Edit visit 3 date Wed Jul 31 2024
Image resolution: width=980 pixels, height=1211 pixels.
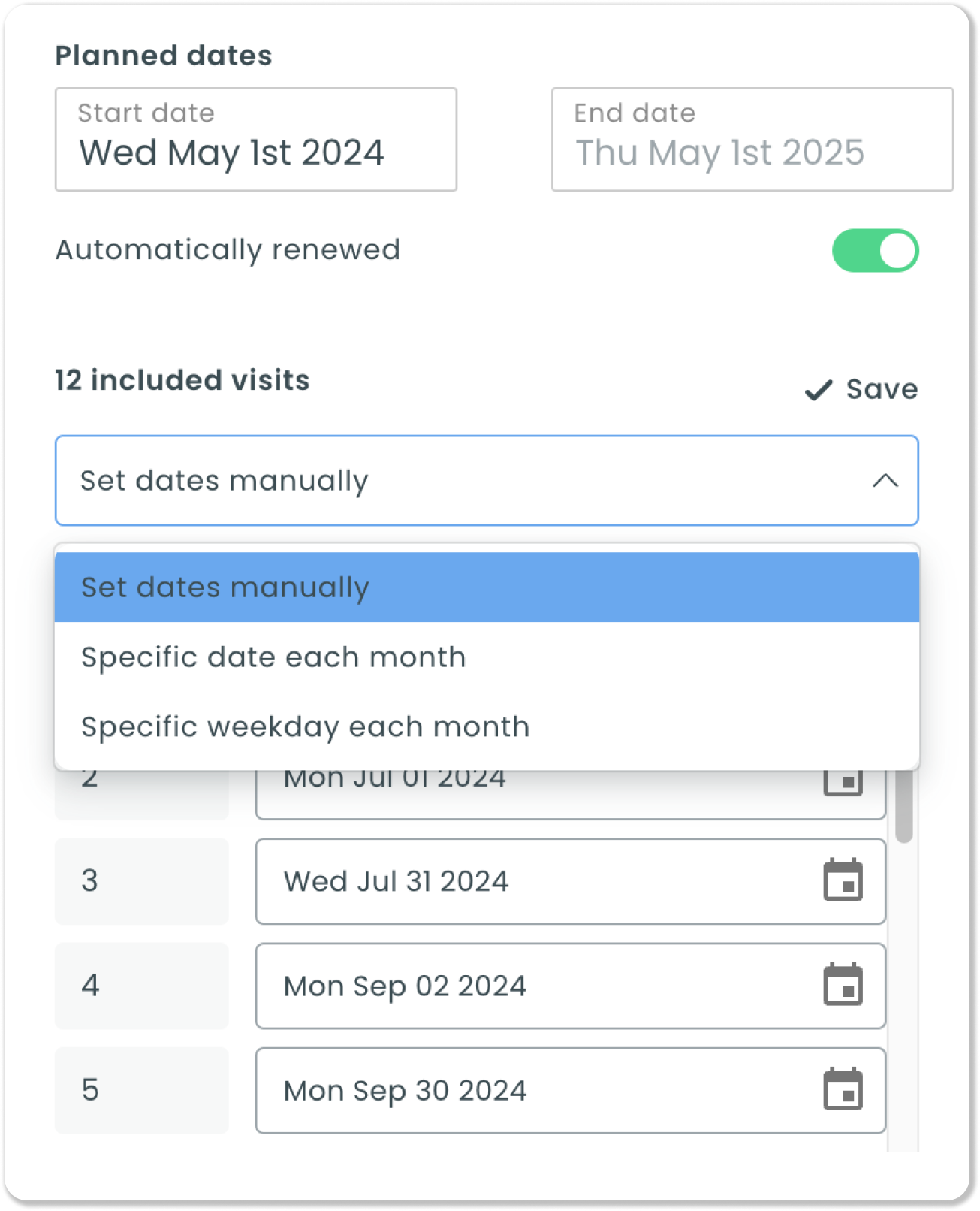571,881
